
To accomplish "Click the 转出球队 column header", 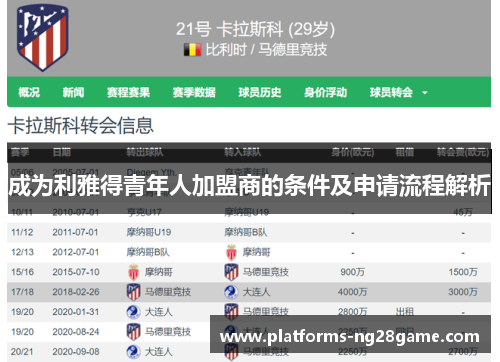I will point(145,152).
